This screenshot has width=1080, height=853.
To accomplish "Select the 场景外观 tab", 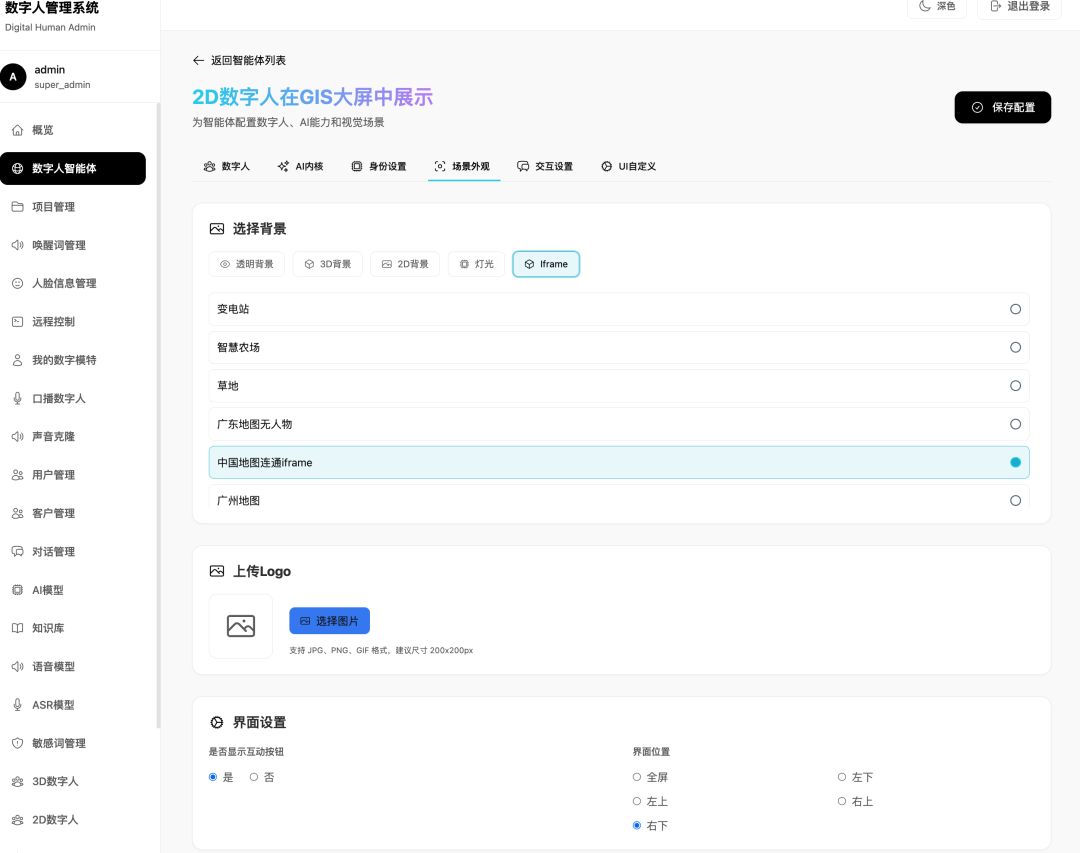I will 463,167.
